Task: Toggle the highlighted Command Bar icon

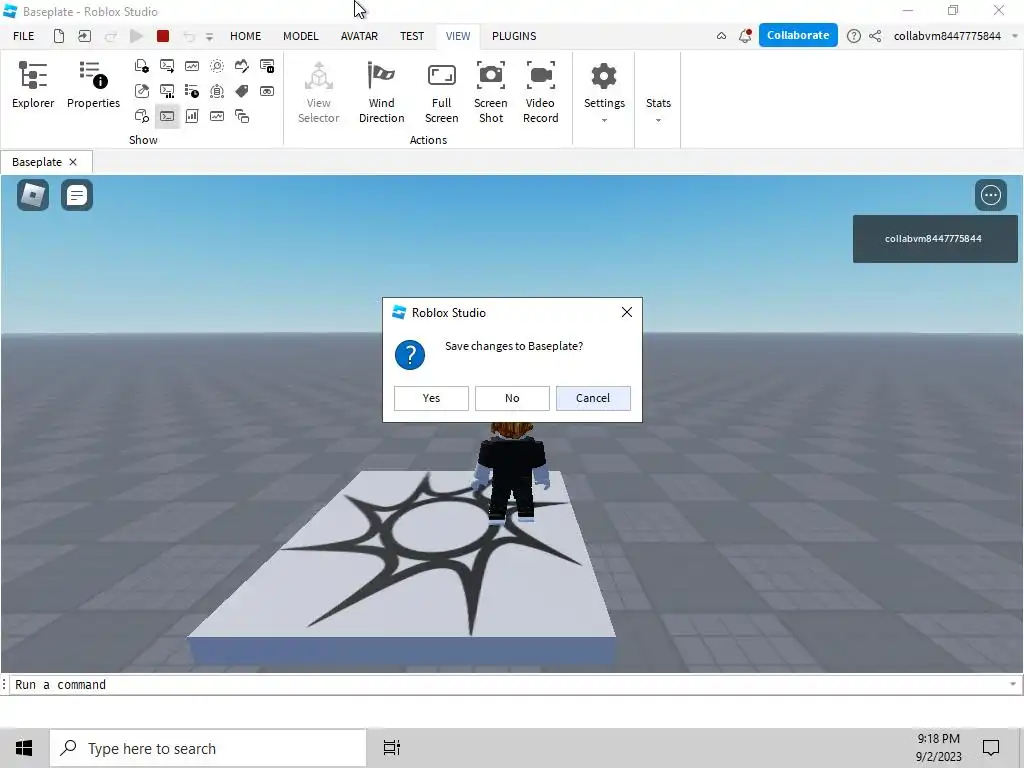Action: tap(167, 116)
